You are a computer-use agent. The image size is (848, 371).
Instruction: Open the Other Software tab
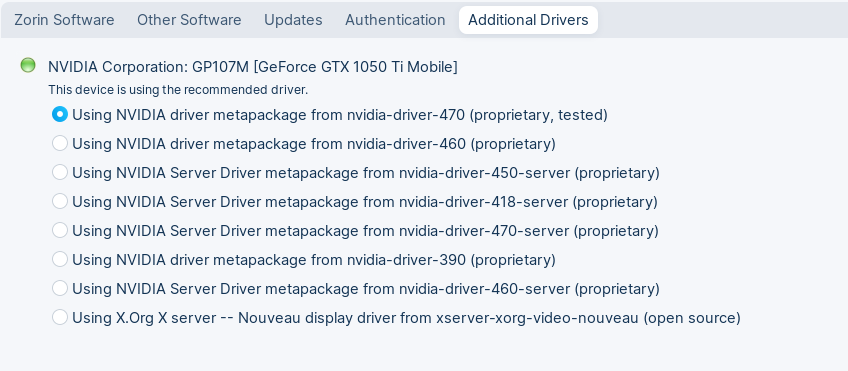[x=189, y=20]
